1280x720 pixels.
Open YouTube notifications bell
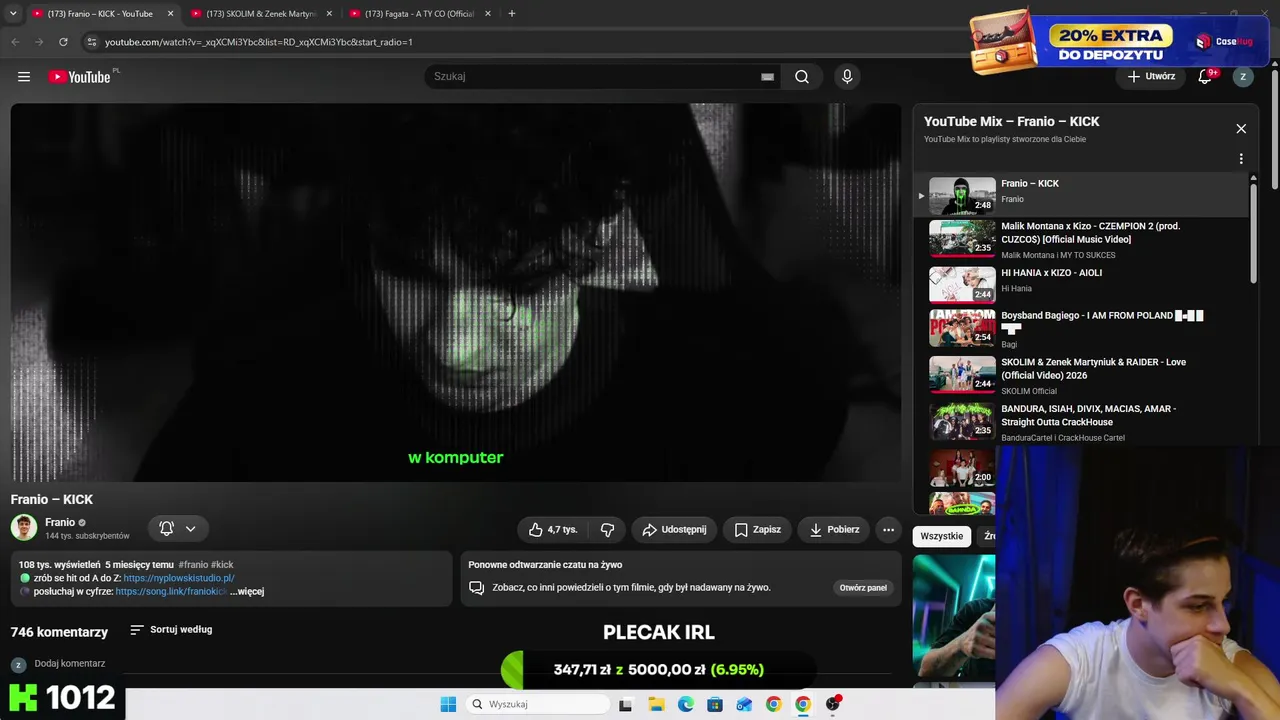coord(1205,77)
